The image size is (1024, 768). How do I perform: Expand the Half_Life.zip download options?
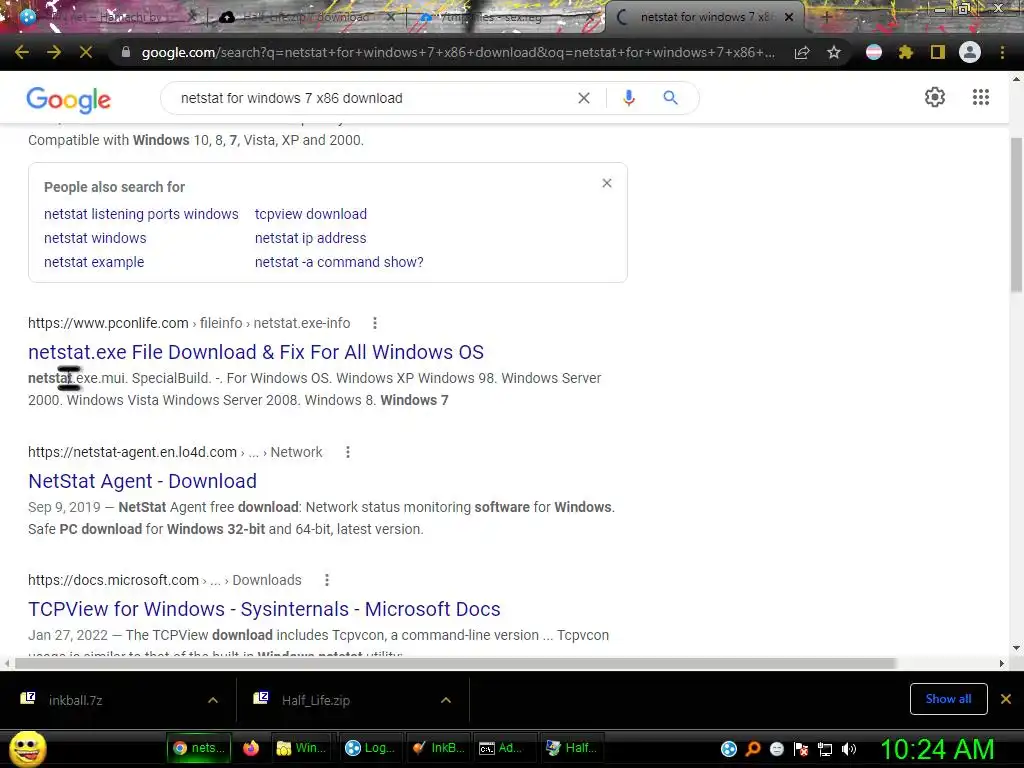click(x=446, y=700)
